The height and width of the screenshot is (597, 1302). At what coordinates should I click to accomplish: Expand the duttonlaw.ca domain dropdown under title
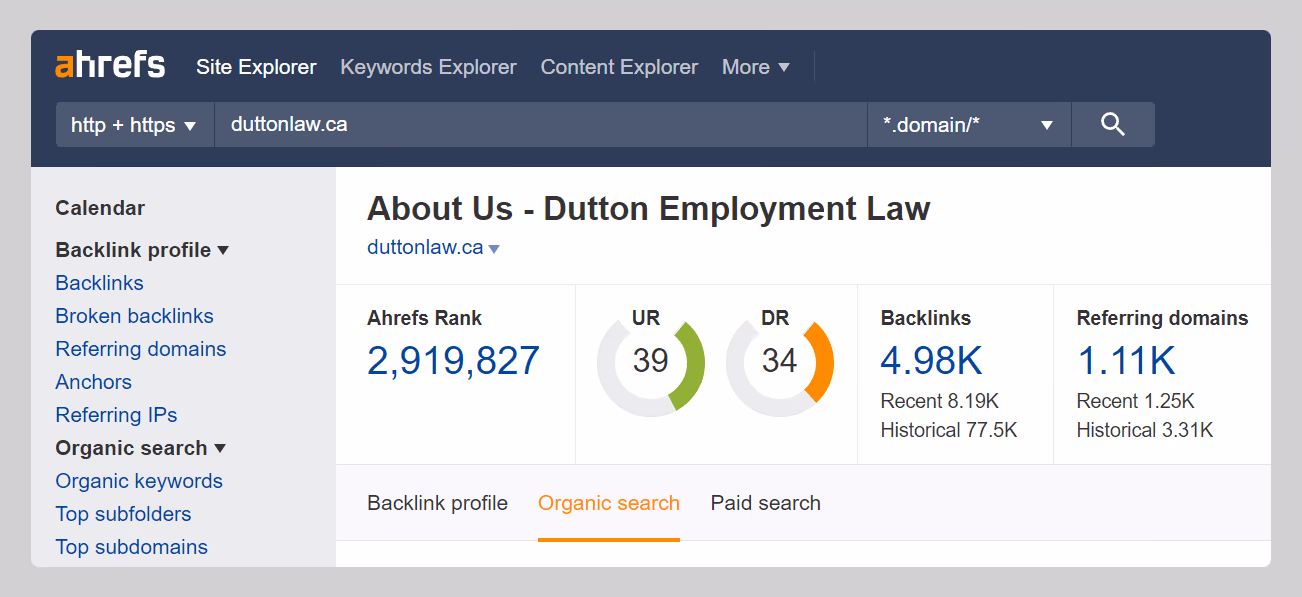point(433,248)
